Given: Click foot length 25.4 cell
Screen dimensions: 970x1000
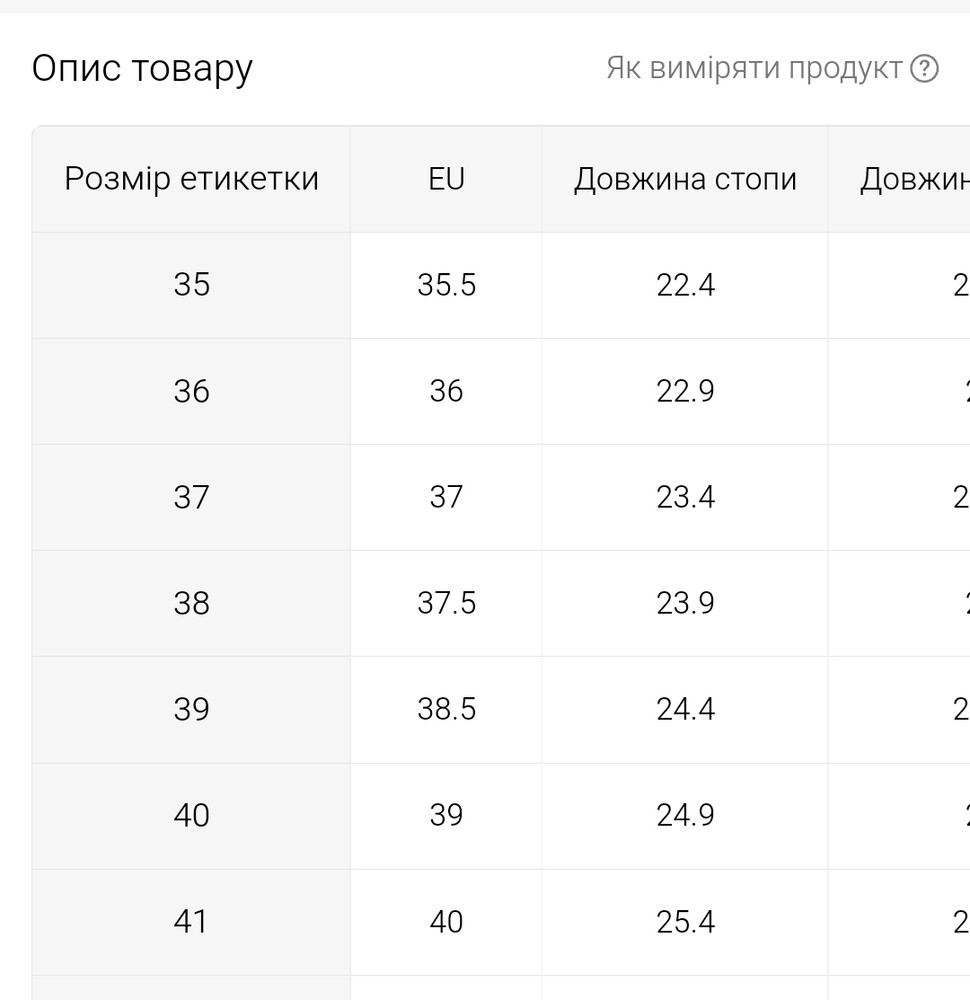Looking at the screenshot, I should (685, 922).
